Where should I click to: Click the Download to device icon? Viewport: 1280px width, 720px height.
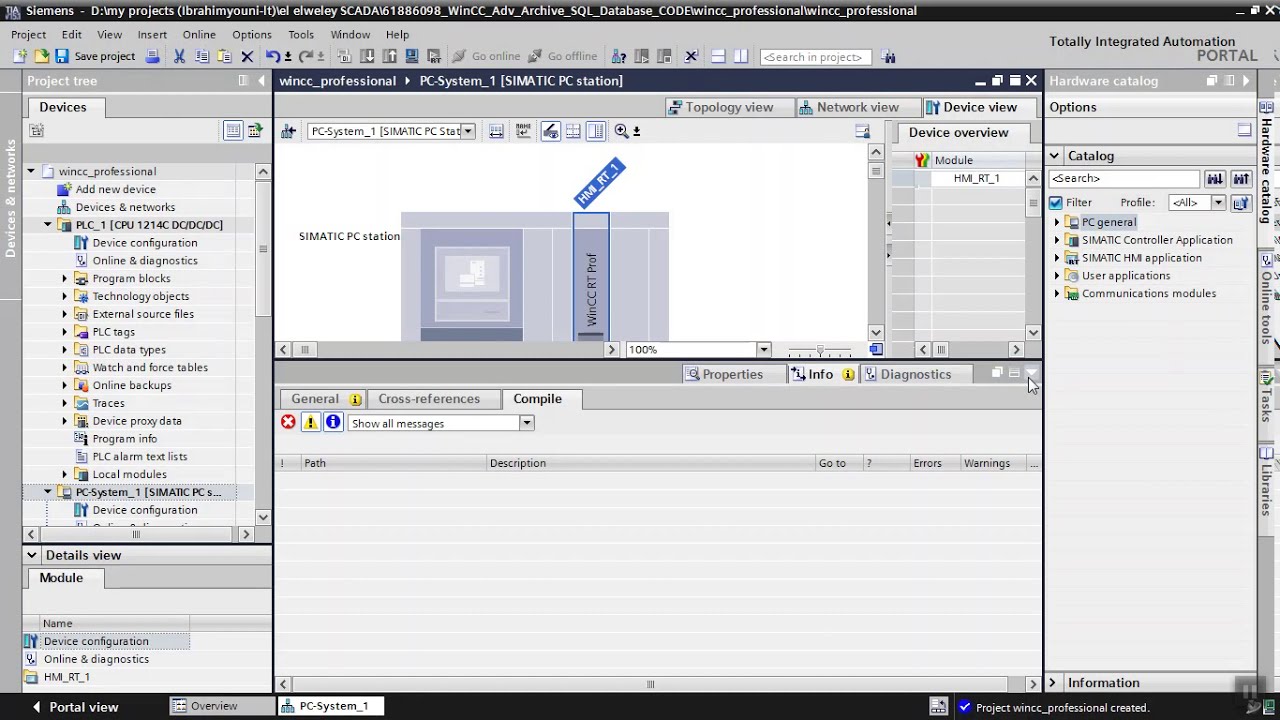(367, 57)
